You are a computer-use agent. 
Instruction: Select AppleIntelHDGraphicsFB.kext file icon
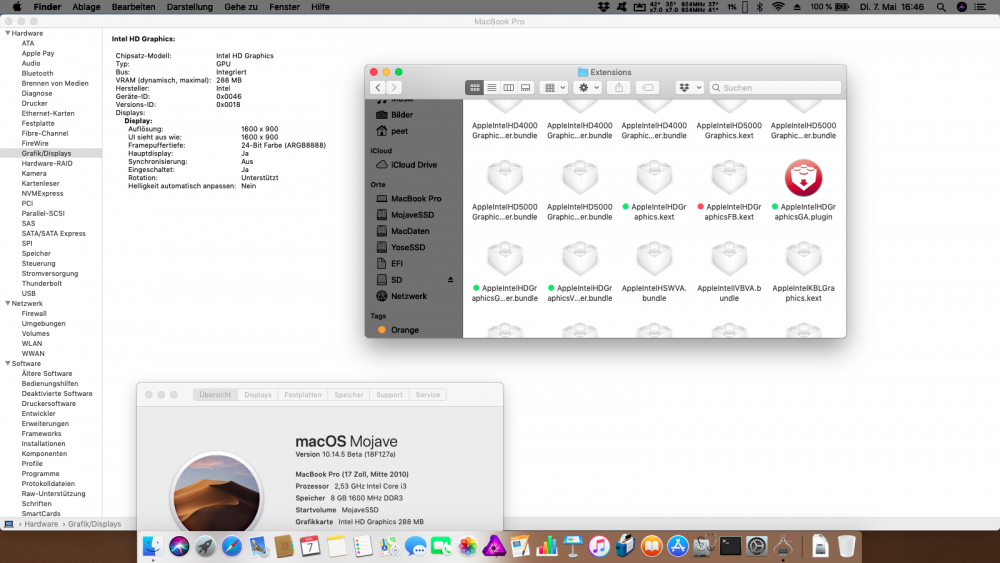pyautogui.click(x=729, y=178)
